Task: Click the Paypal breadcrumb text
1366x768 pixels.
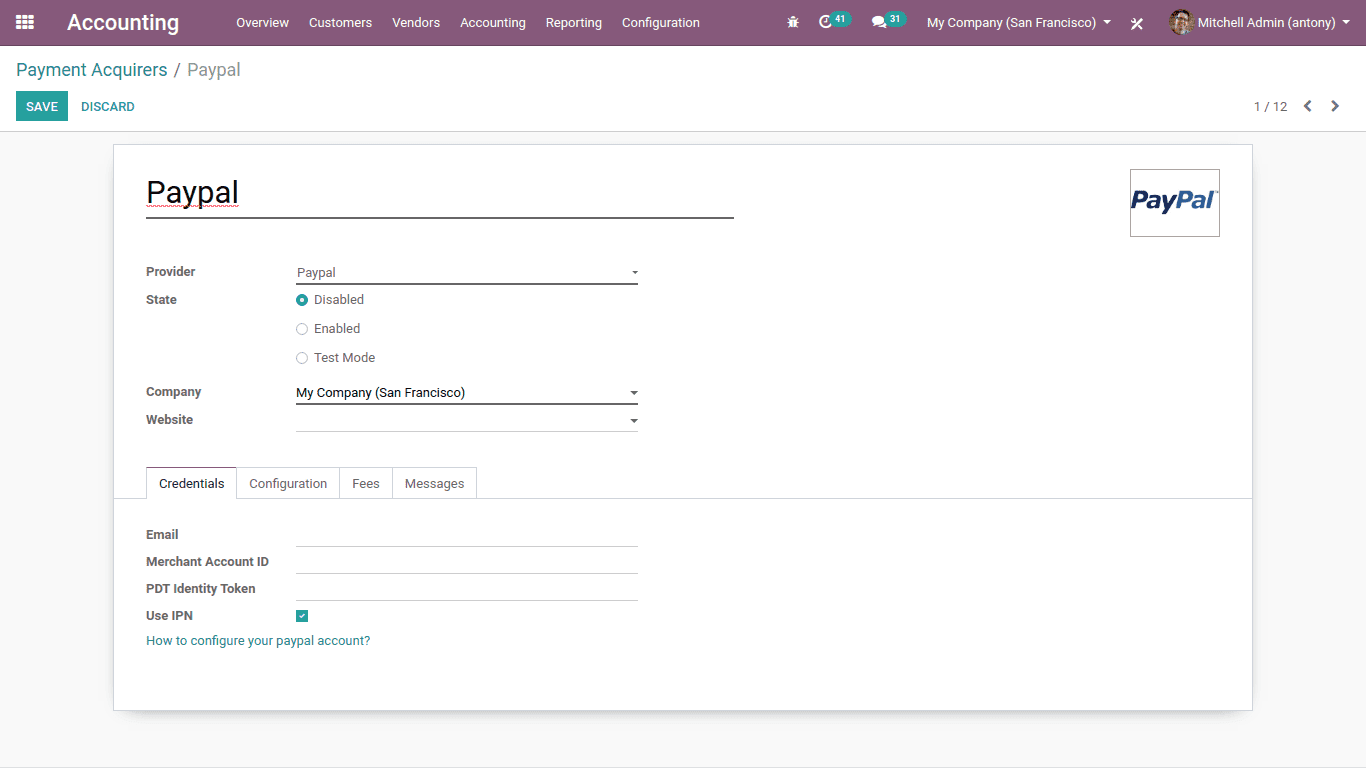Action: pyautogui.click(x=214, y=70)
